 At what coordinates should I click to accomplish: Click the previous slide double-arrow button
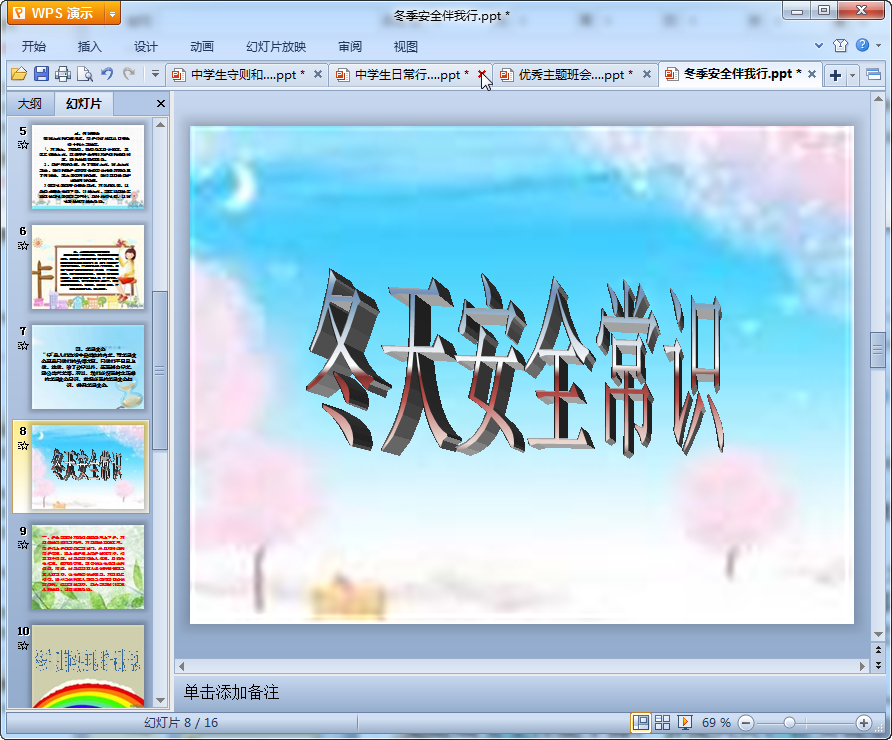pos(878,650)
